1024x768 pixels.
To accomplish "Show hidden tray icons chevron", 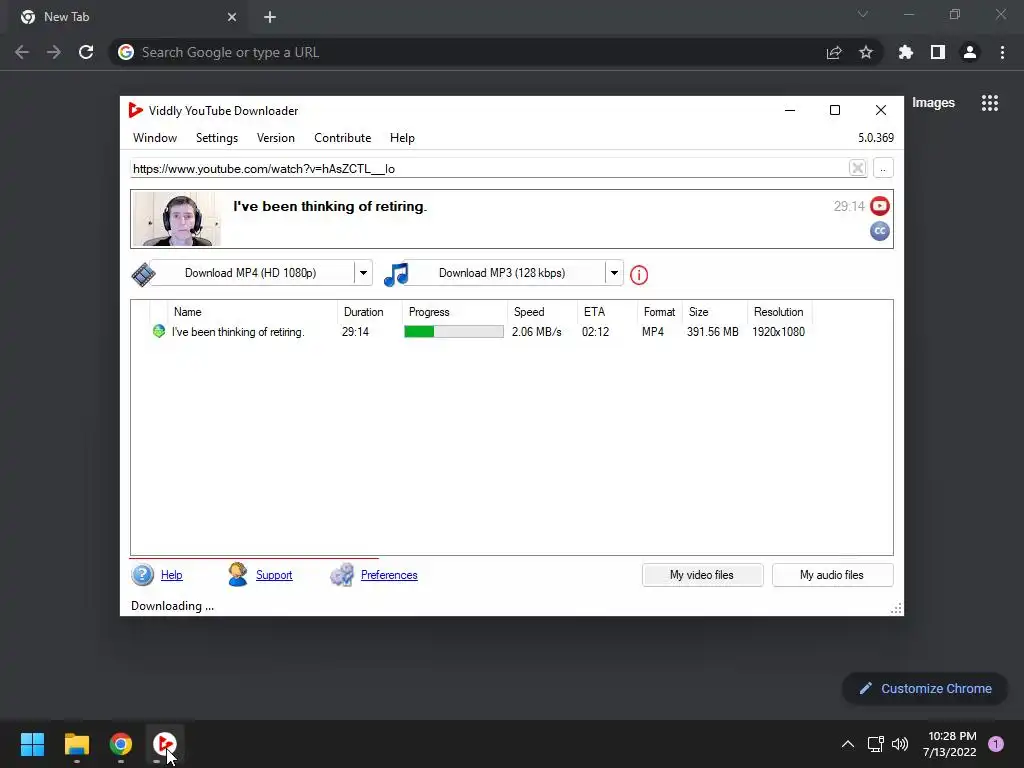I will (848, 744).
